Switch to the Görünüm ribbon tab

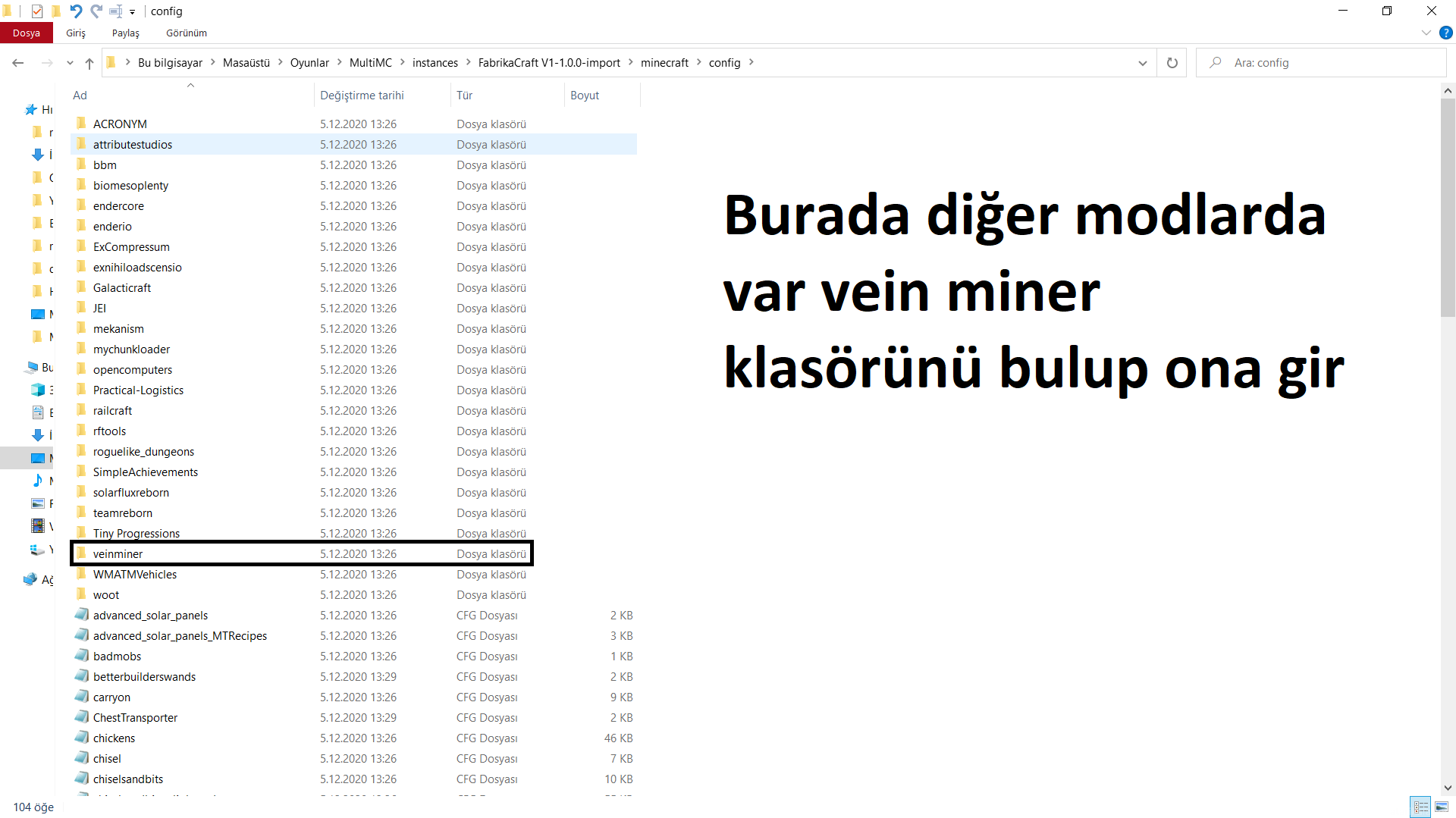[x=187, y=33]
